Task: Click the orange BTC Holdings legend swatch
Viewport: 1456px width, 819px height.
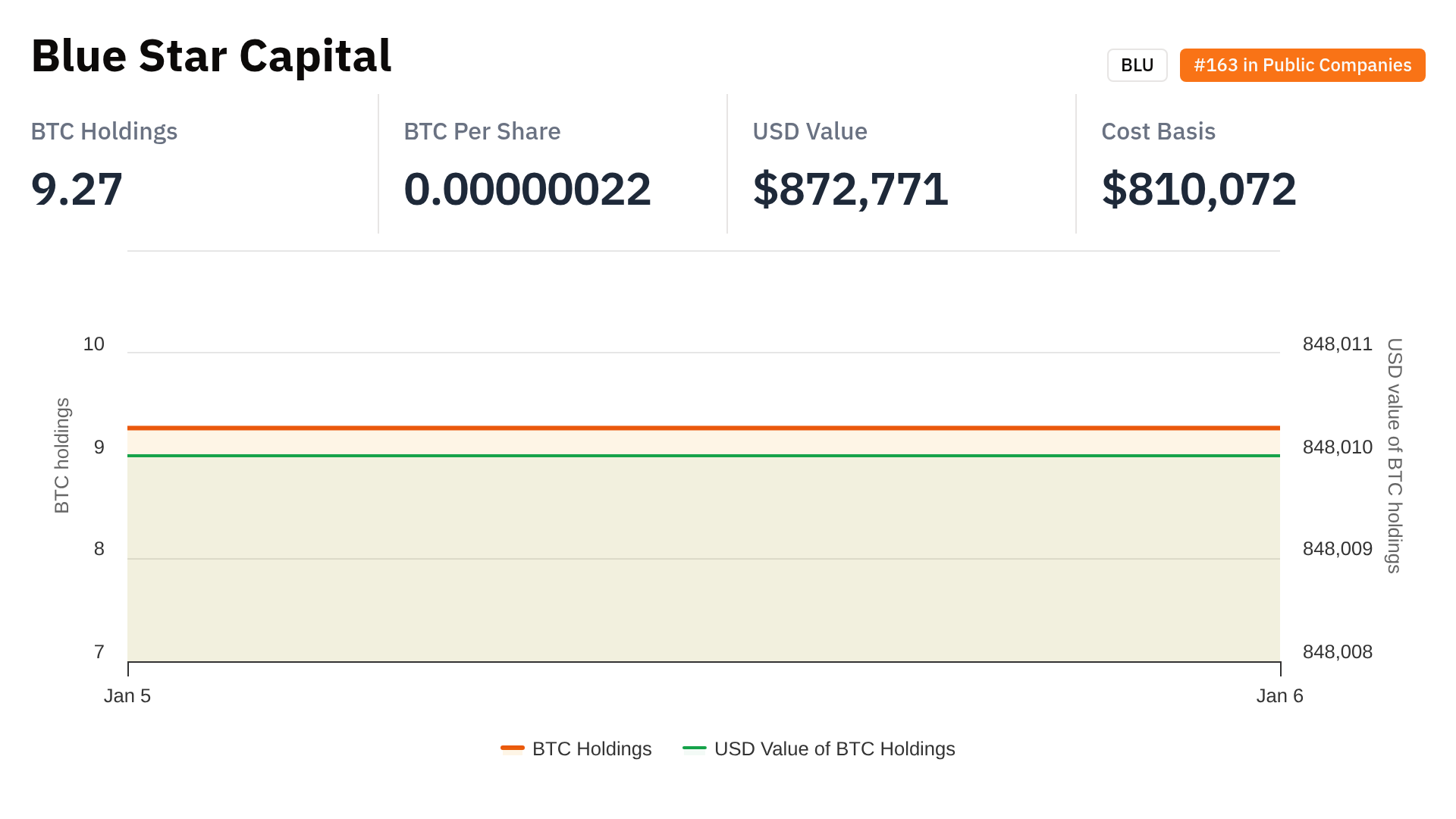Action: pos(513,748)
